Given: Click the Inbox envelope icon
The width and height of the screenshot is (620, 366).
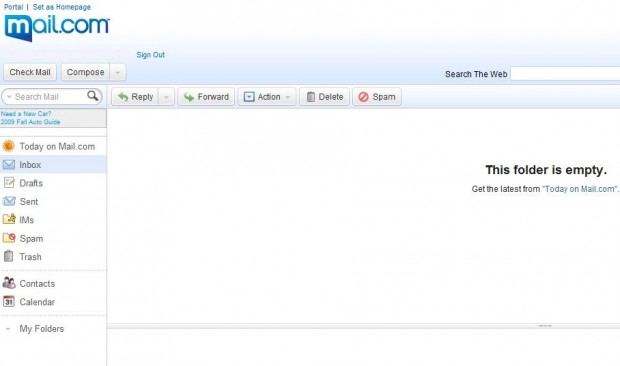Looking at the screenshot, I should pos(9,164).
